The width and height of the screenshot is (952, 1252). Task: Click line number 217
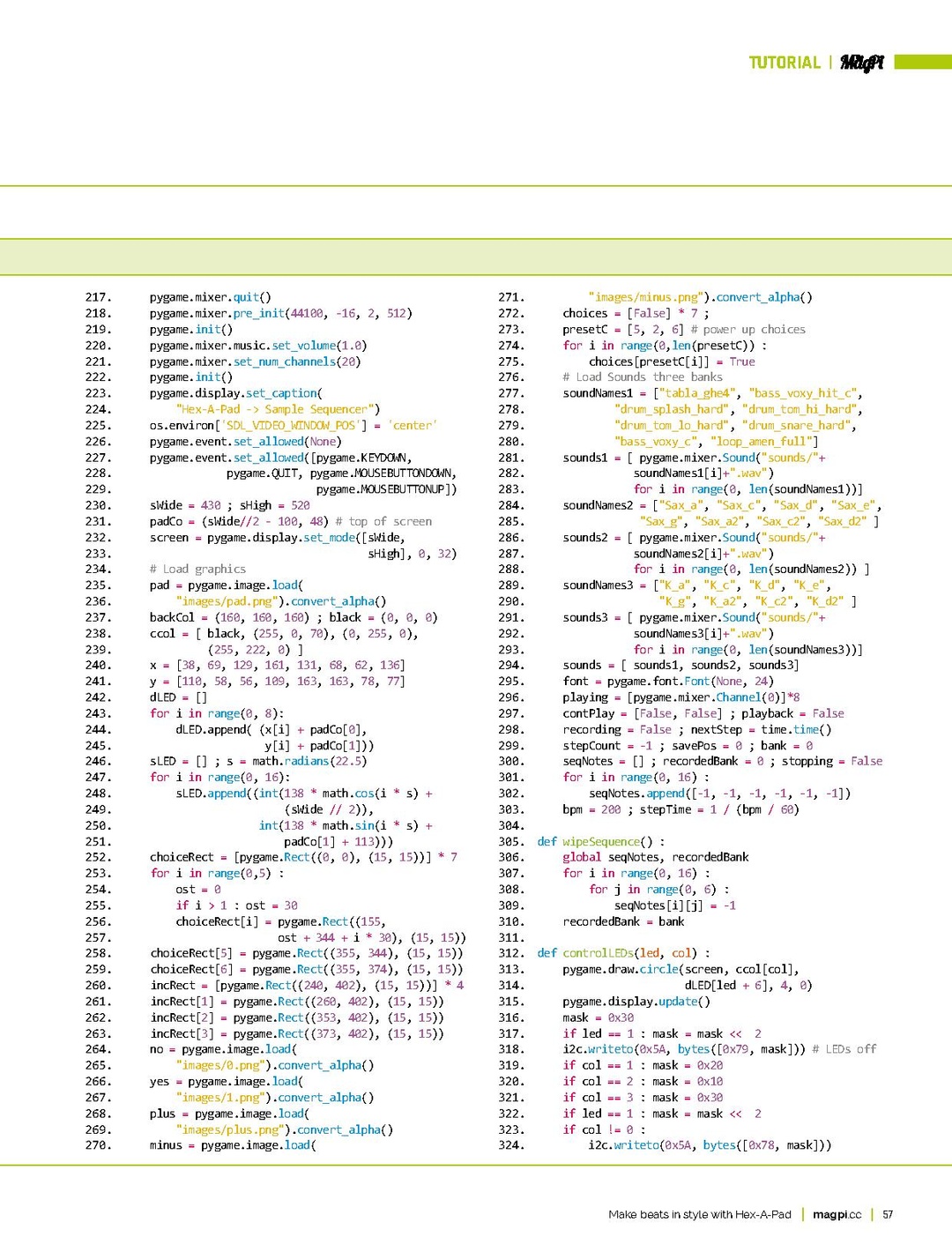(x=98, y=297)
